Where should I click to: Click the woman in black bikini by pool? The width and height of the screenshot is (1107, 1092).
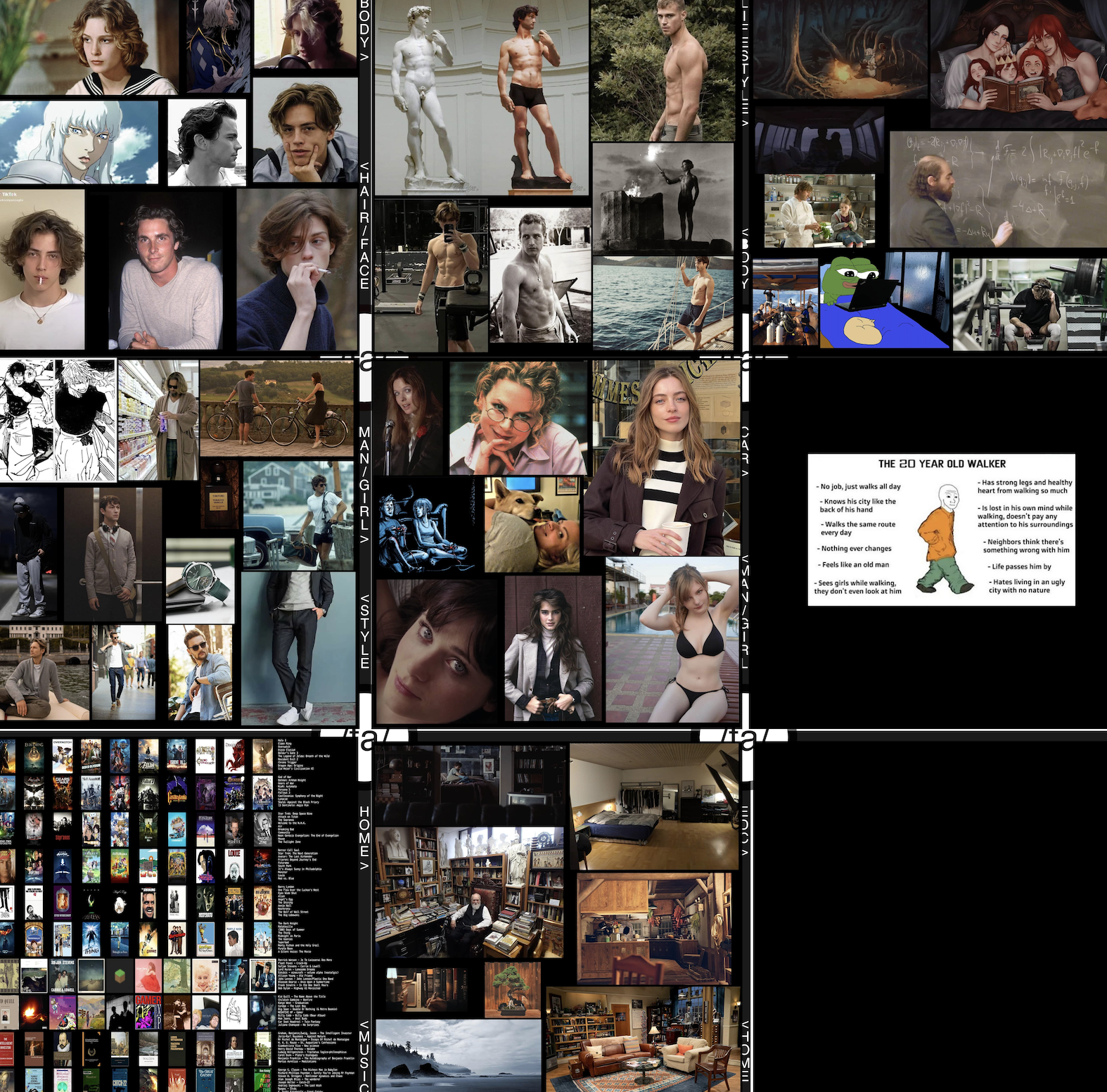pyautogui.click(x=673, y=640)
